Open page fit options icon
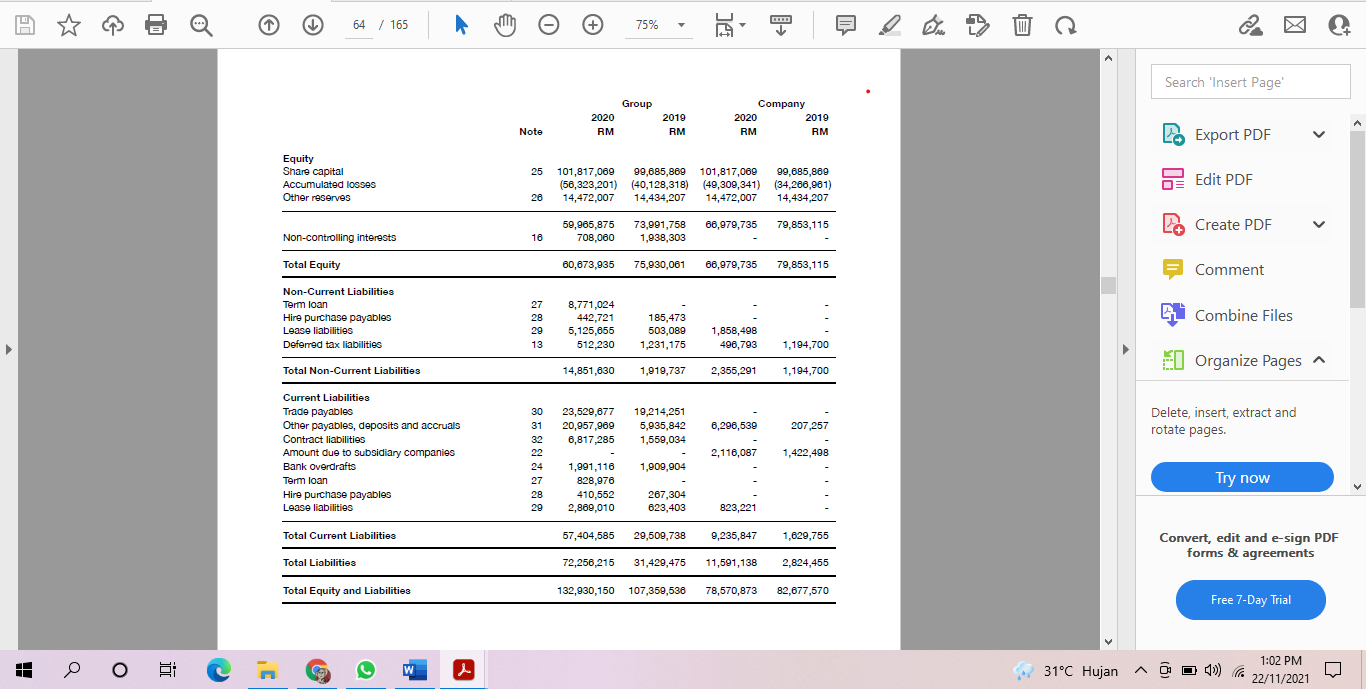Image resolution: width=1366 pixels, height=689 pixels. point(731,25)
